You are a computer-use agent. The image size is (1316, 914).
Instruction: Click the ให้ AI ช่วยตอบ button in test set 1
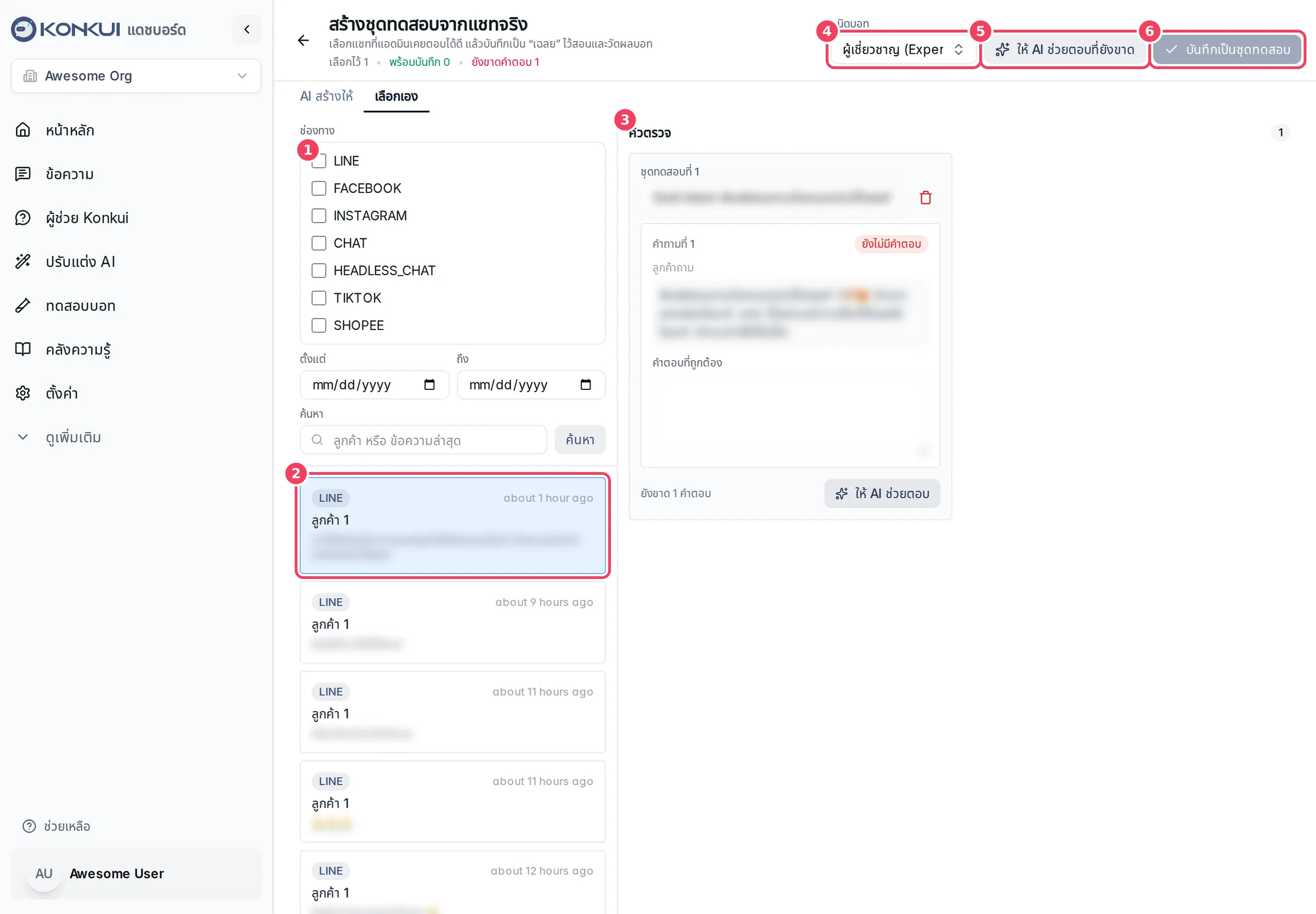point(882,493)
